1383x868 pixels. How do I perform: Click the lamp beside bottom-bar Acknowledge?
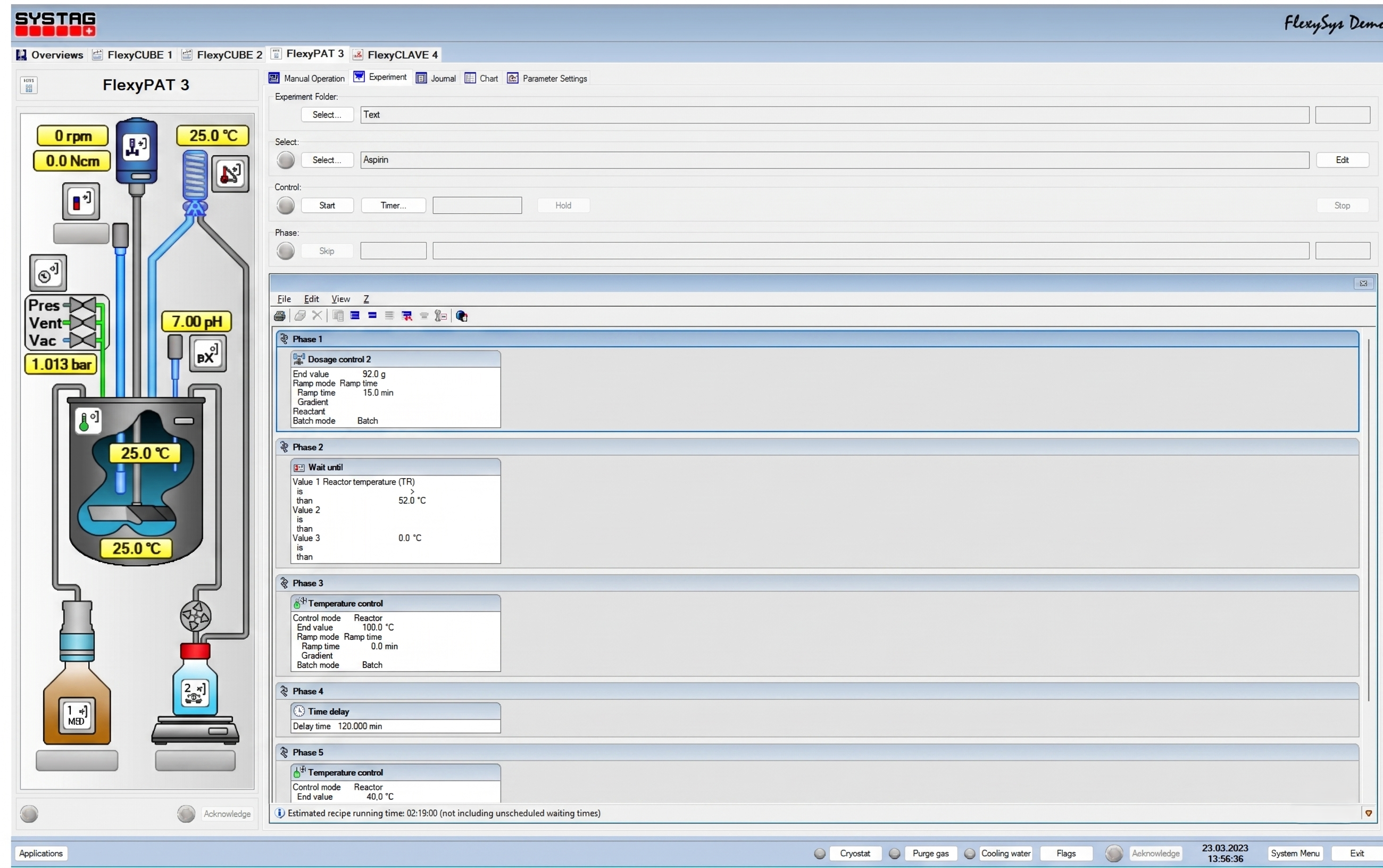1114,854
